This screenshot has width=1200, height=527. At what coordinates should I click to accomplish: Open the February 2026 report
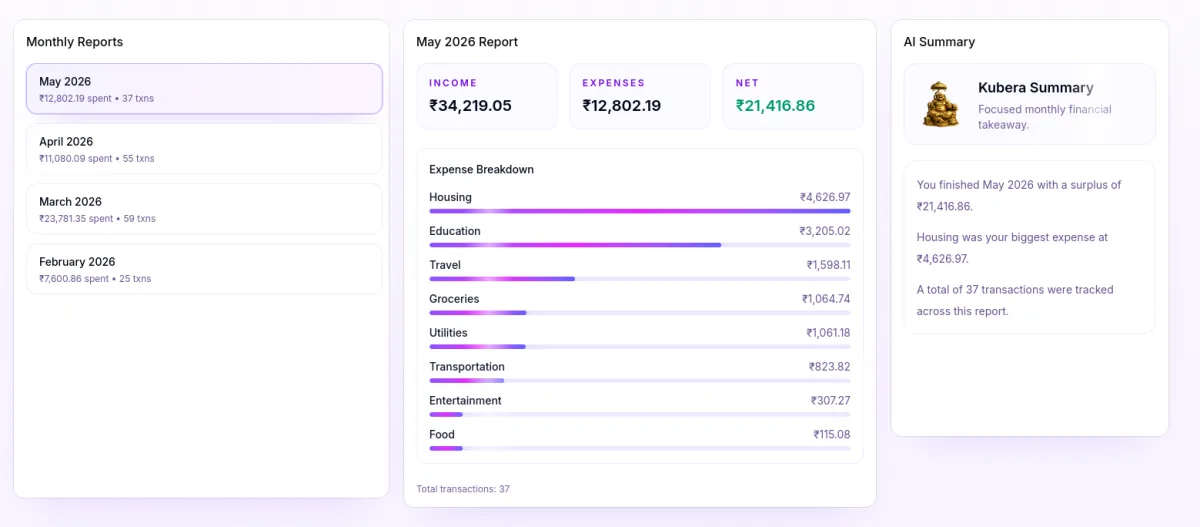coord(204,269)
